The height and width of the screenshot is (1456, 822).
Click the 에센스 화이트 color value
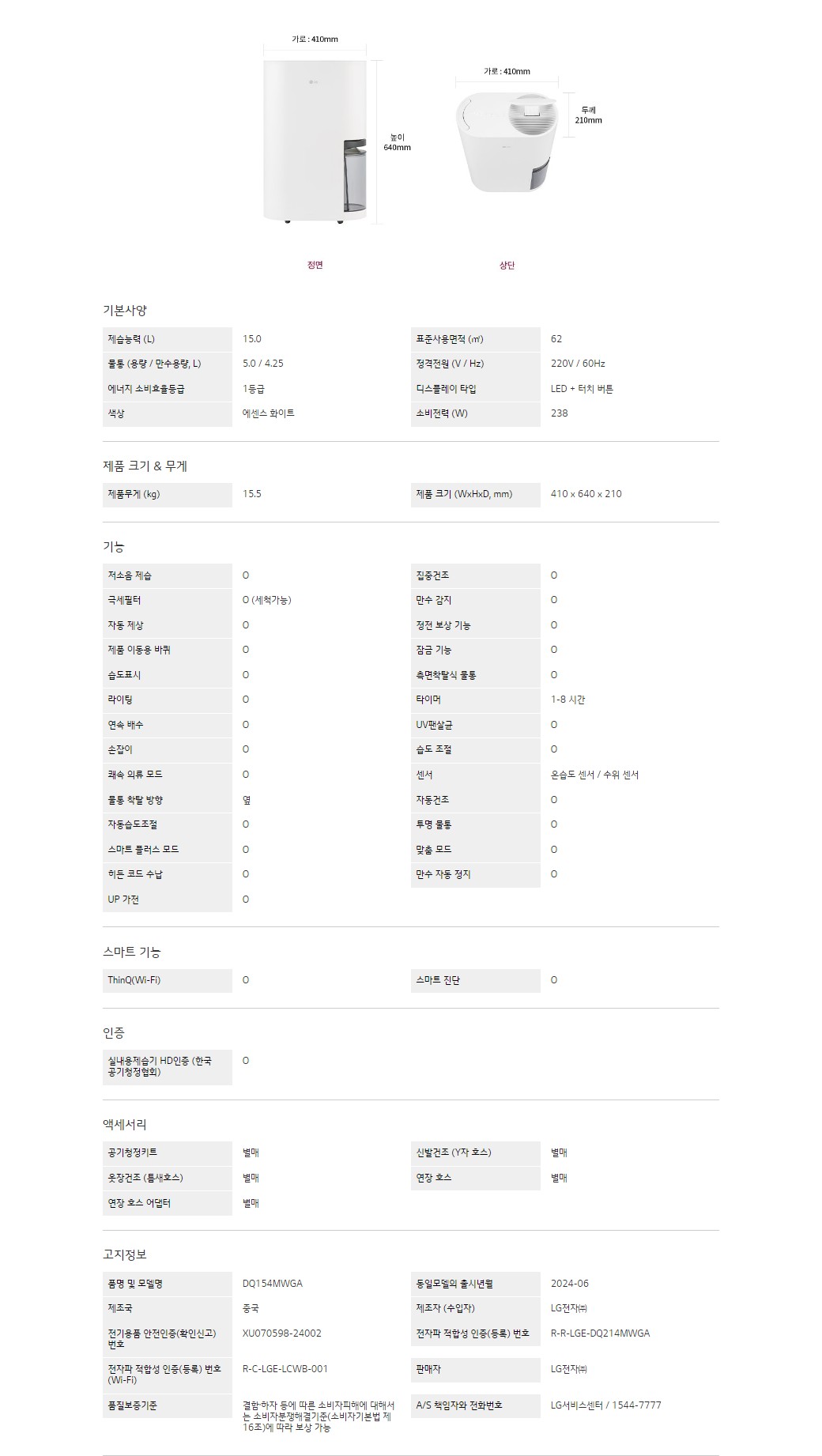268,413
